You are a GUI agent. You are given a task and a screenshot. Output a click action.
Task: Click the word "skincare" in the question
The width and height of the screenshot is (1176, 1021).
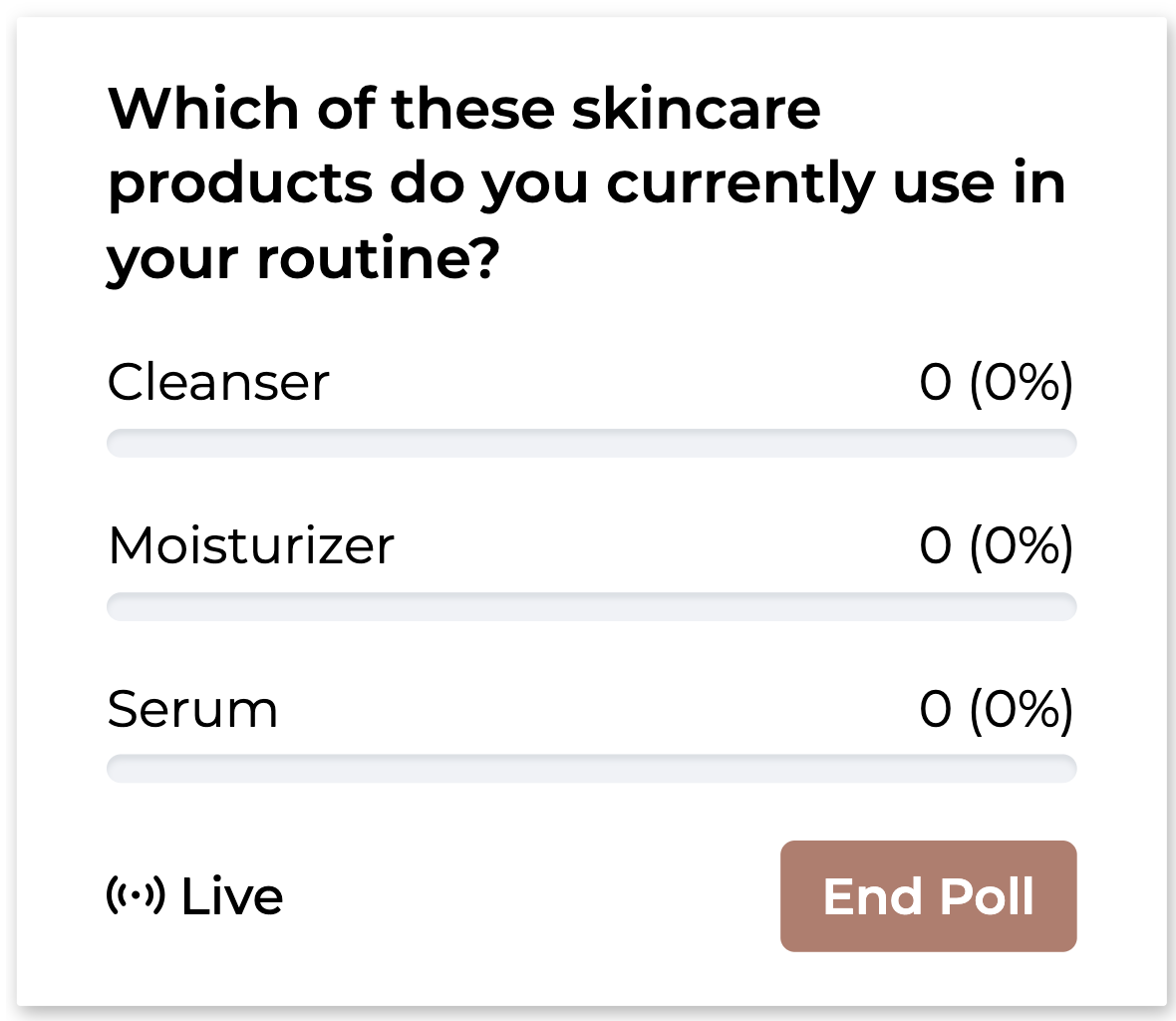click(696, 108)
